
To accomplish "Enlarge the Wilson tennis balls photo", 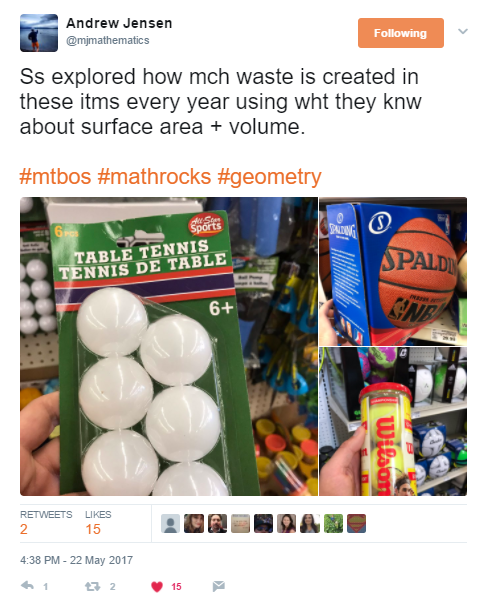I will click(393, 421).
